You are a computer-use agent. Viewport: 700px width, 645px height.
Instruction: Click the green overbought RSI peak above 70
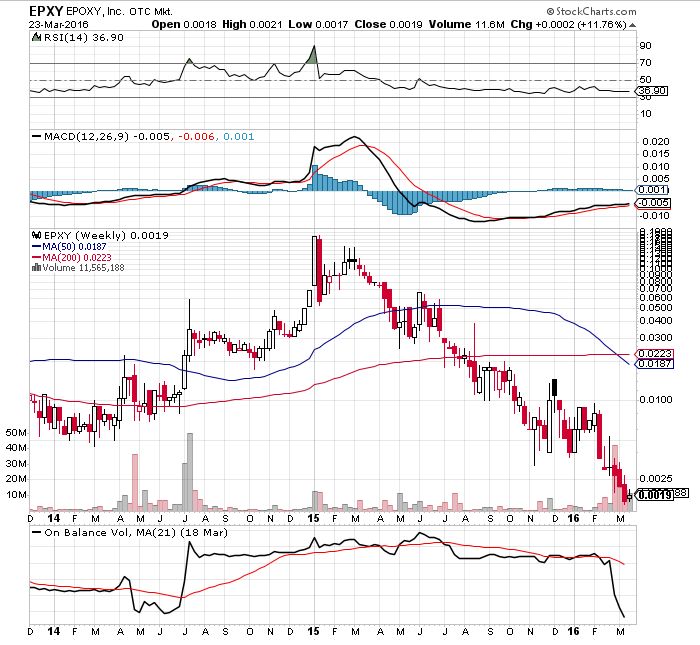(x=313, y=55)
